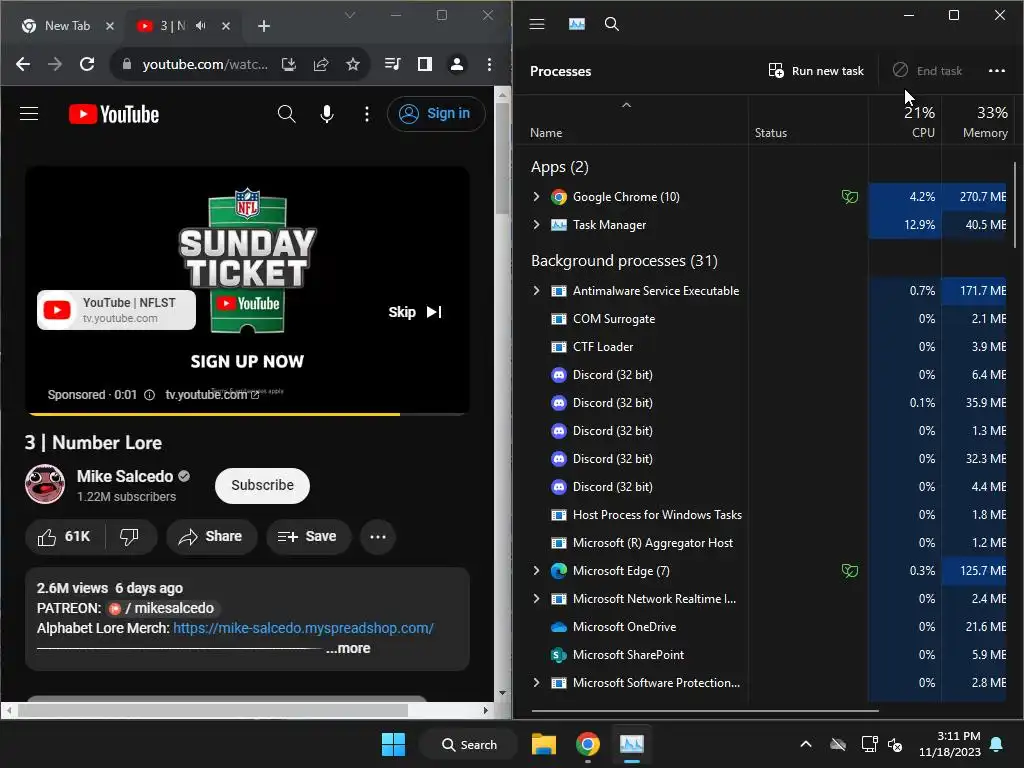The height and width of the screenshot is (768, 1024).
Task: Open File Explorer from taskbar
Action: click(543, 744)
